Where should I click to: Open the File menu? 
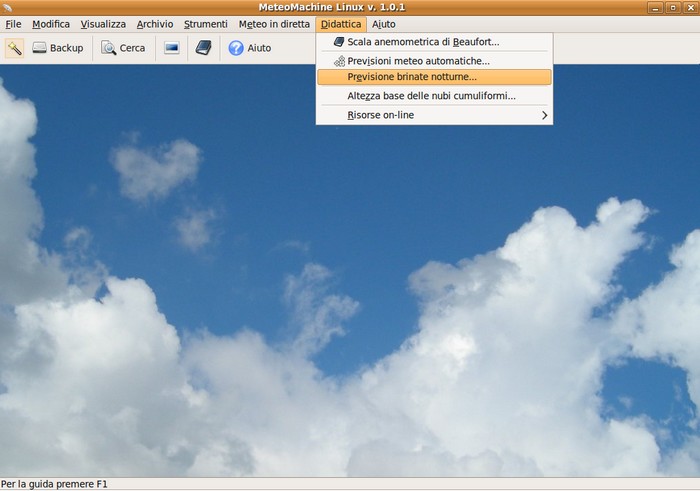pos(13,24)
